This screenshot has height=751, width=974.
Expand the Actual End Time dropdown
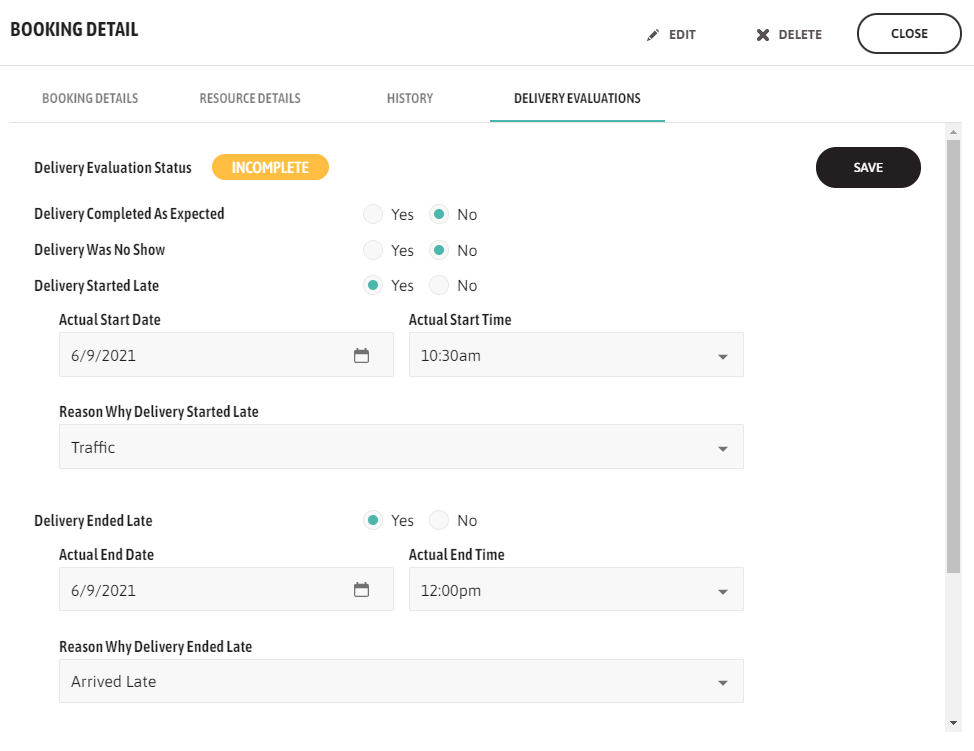click(723, 591)
